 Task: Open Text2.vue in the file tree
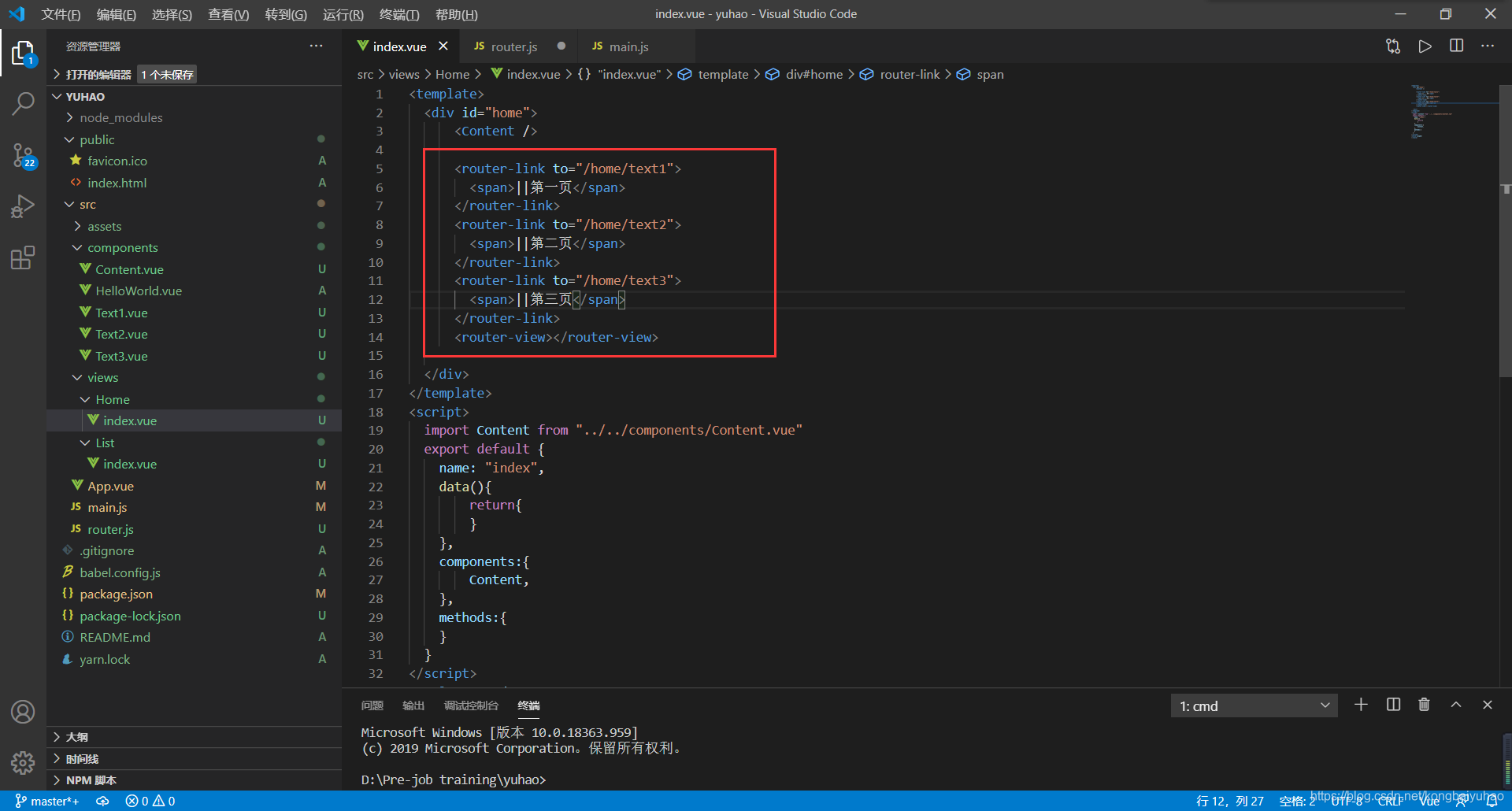coord(195,334)
